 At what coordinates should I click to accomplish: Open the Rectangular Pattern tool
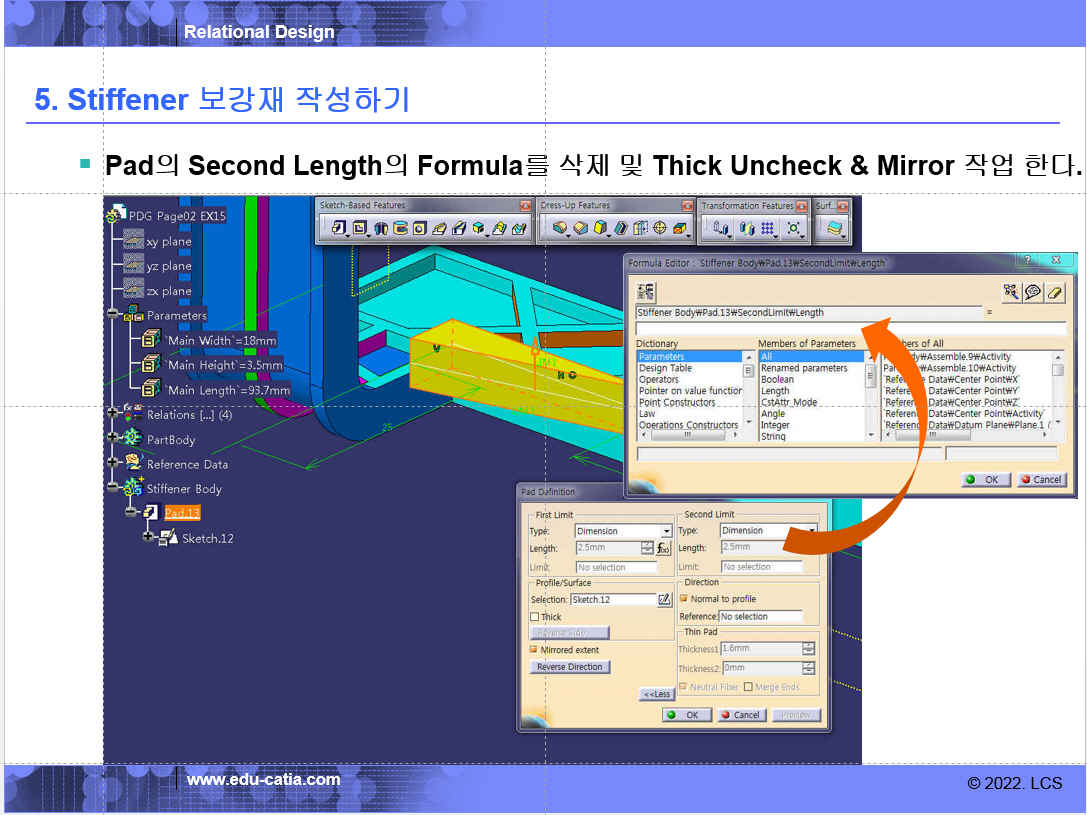pyautogui.click(x=768, y=228)
